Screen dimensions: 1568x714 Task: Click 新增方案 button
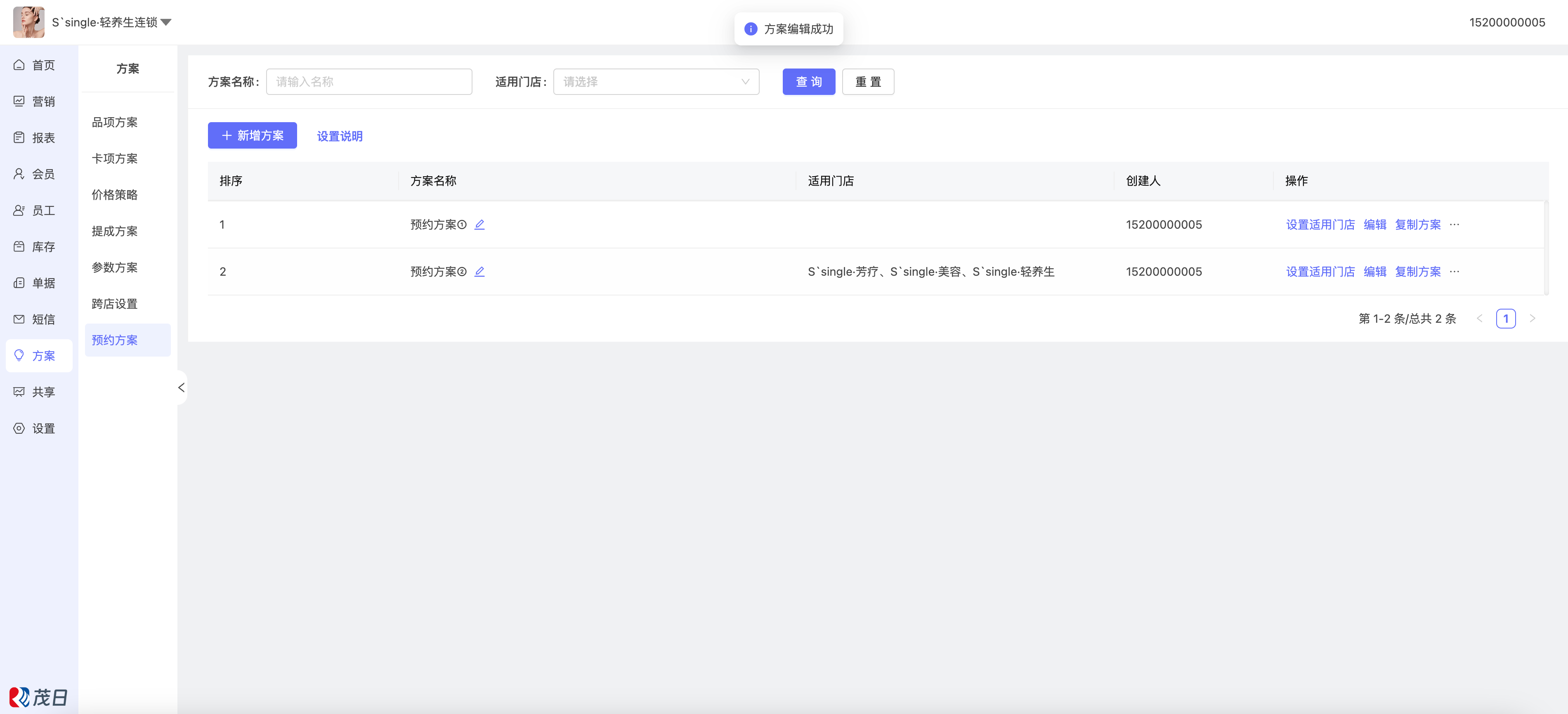coord(252,135)
